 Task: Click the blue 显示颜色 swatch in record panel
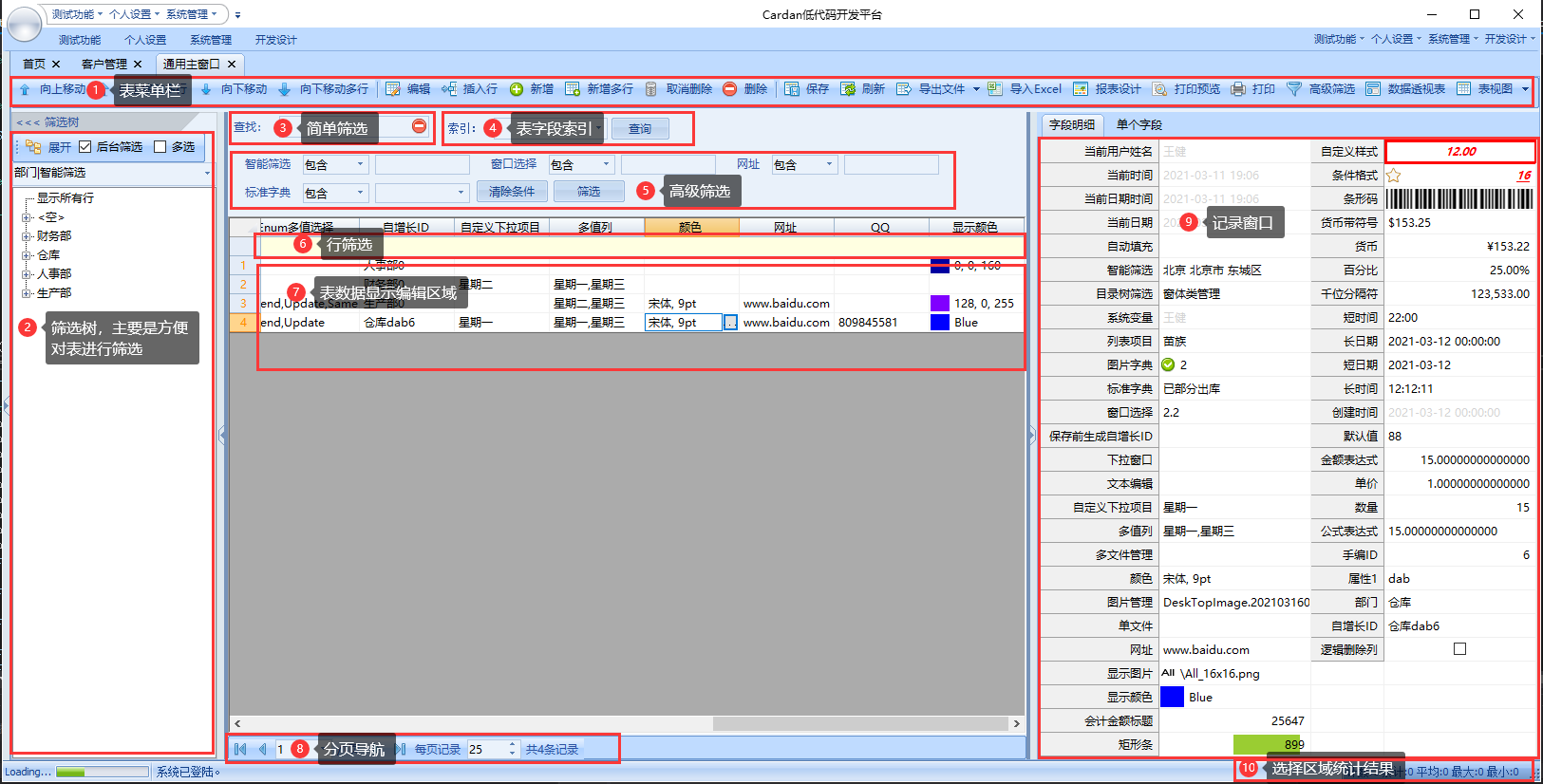pos(1173,697)
